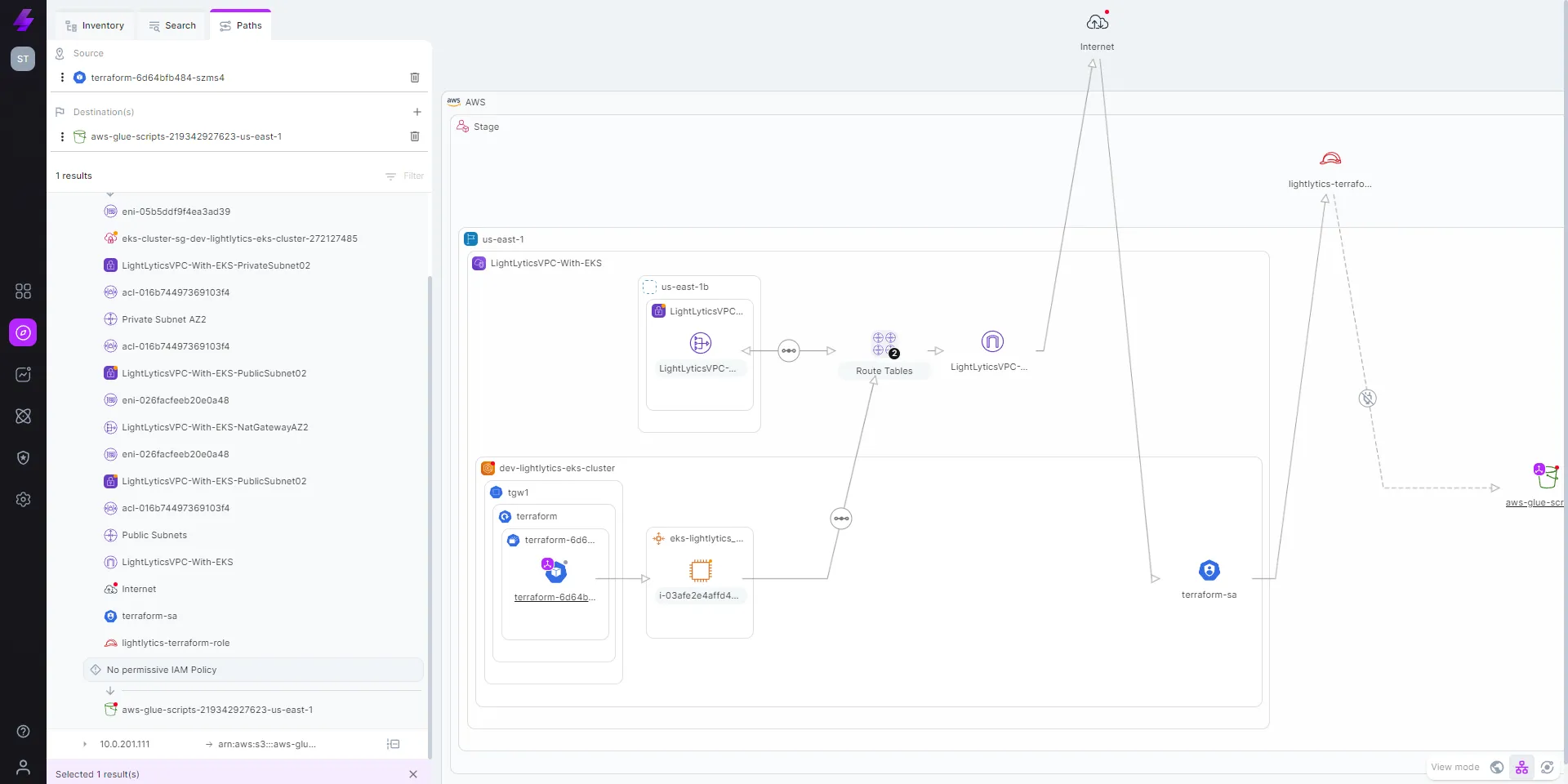Select aws-glue-scripts bucket at list bottom
This screenshot has height=784, width=1568.
(x=217, y=710)
